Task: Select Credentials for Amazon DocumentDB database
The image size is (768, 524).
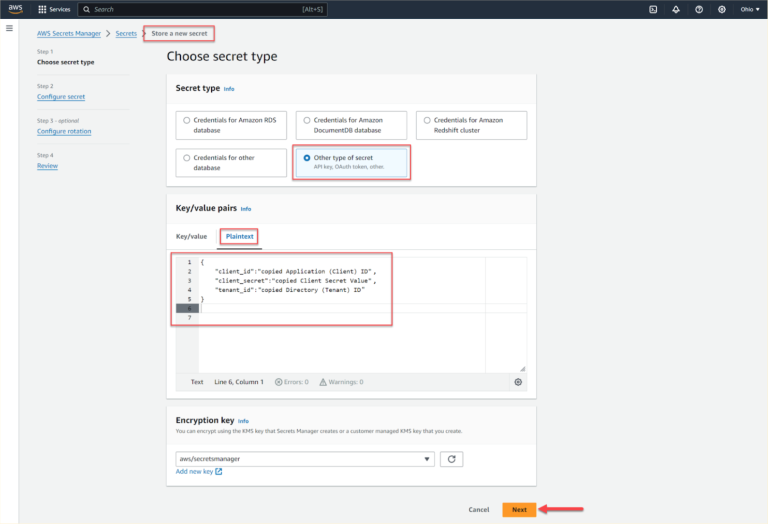Action: click(x=306, y=120)
